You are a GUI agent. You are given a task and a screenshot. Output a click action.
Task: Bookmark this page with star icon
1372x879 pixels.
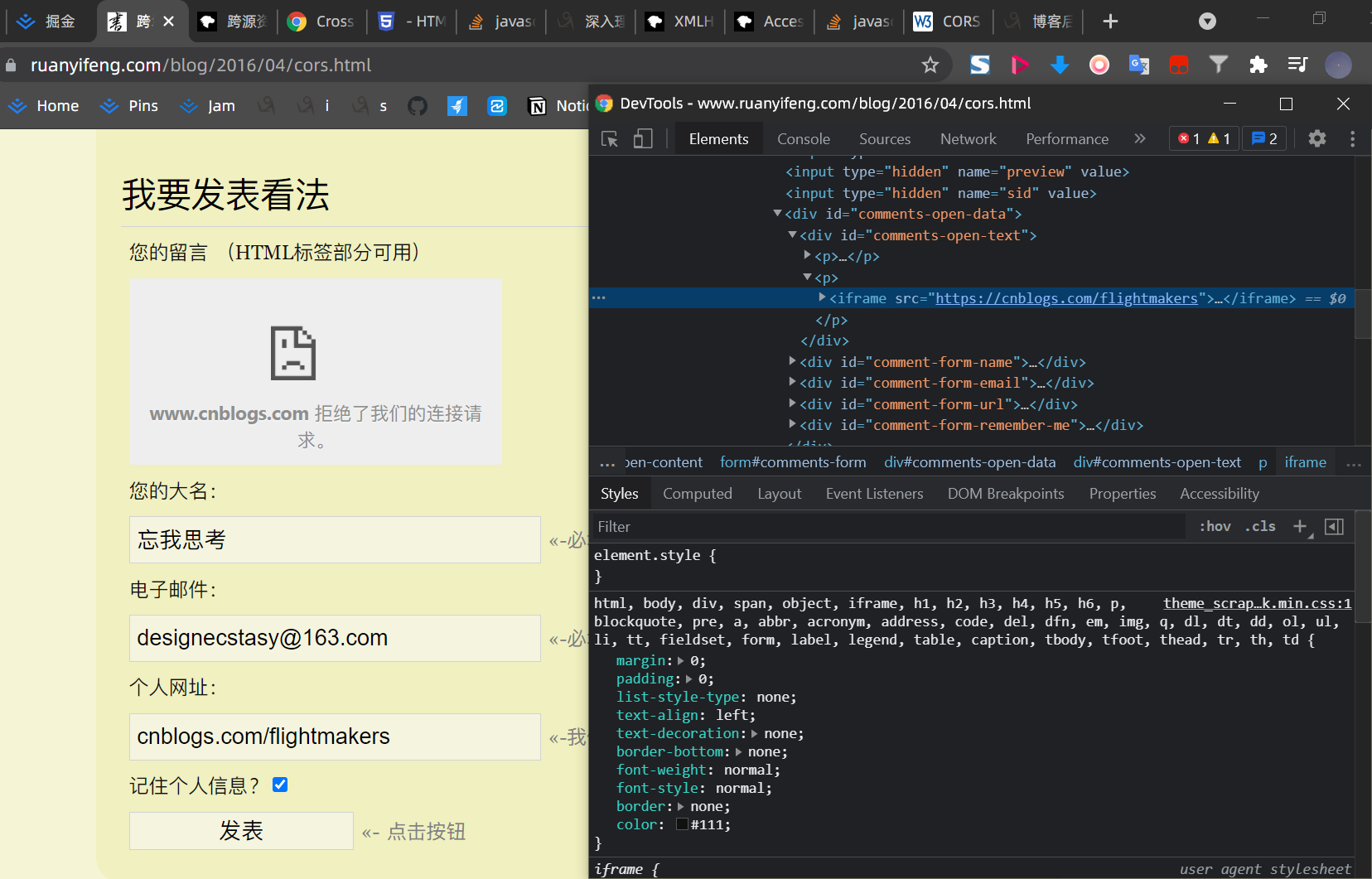930,65
